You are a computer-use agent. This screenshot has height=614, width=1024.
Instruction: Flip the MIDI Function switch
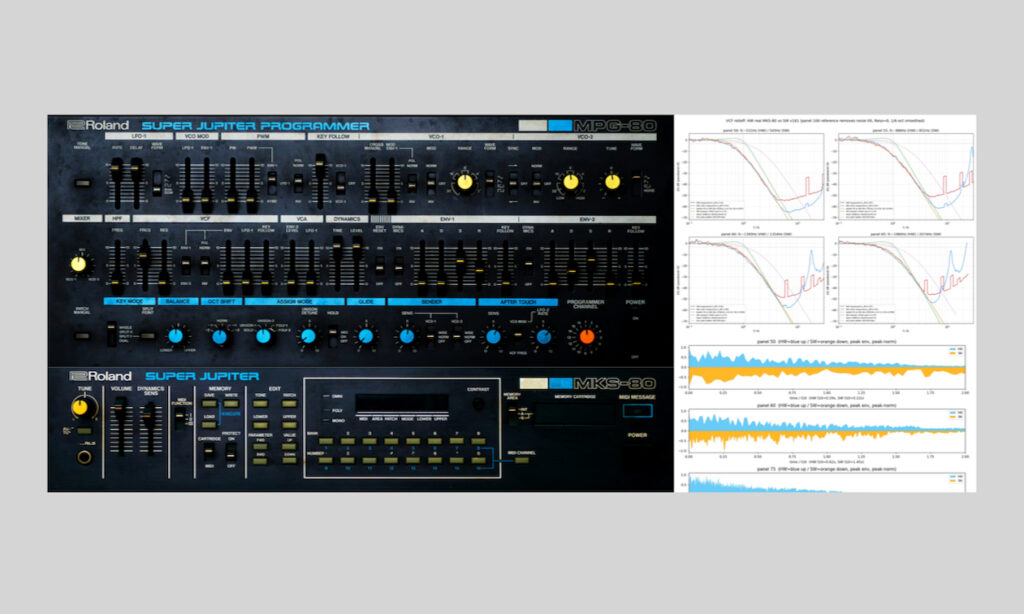[179, 417]
